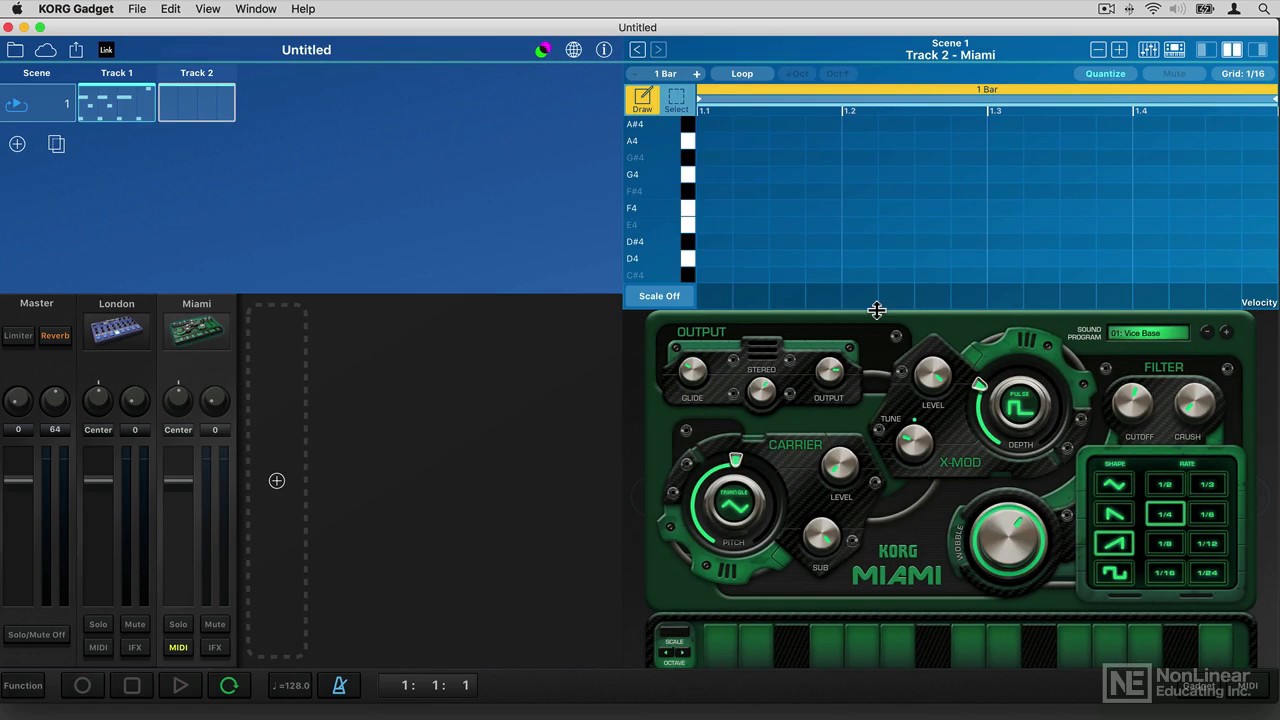Viewport: 1280px width, 720px height.
Task: Select the 1/2 wobble rate button
Action: click(x=1164, y=485)
